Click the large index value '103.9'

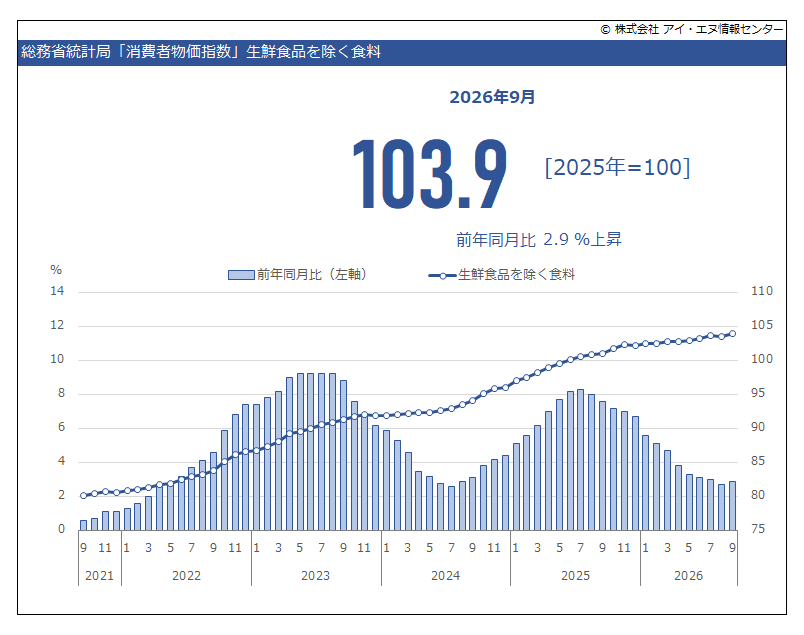tap(430, 174)
